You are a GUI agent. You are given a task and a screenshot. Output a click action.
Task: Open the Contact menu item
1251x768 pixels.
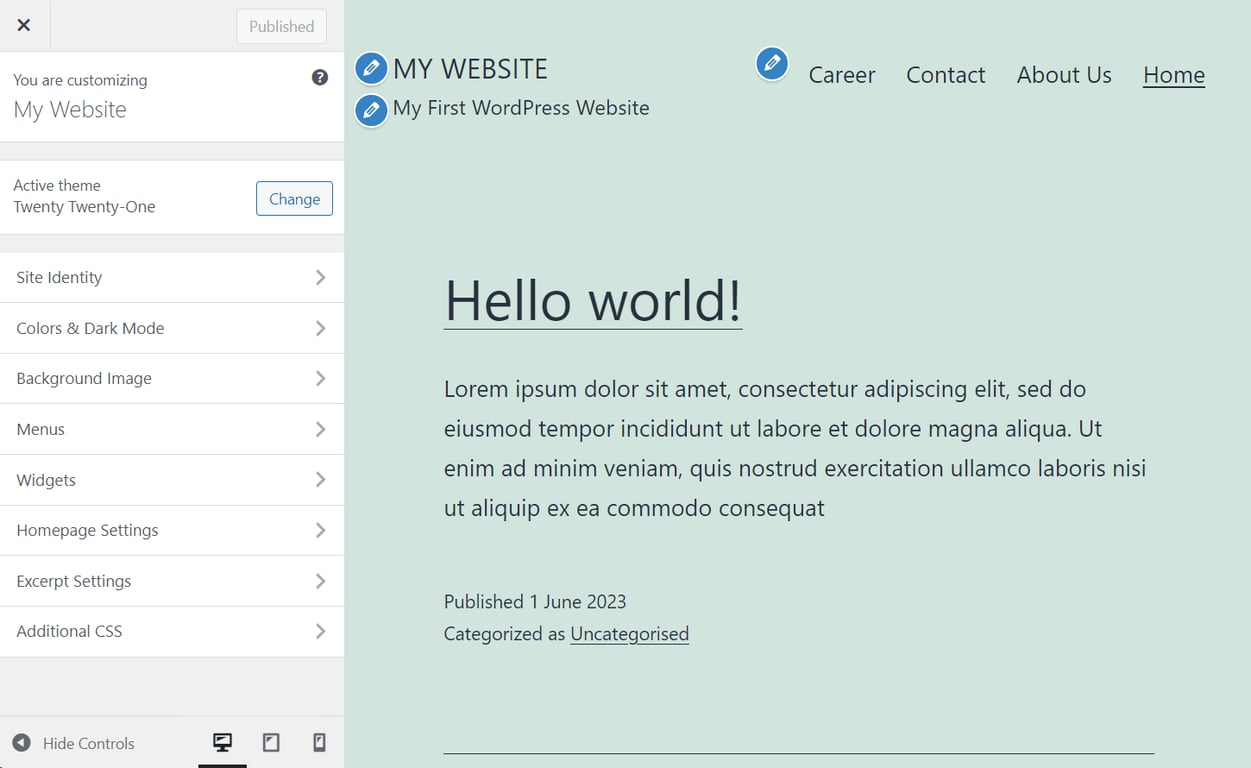pos(945,75)
